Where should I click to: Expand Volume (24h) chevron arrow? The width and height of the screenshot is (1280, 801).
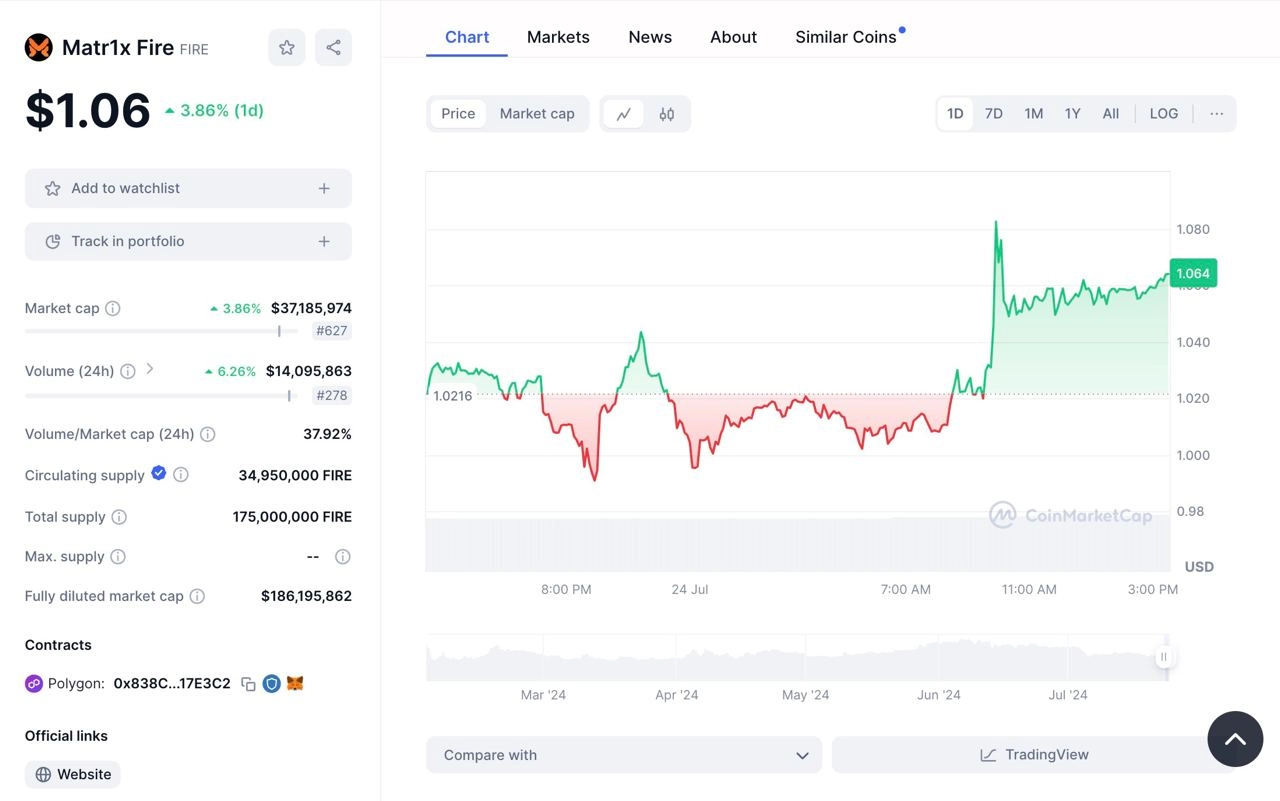pyautogui.click(x=150, y=369)
